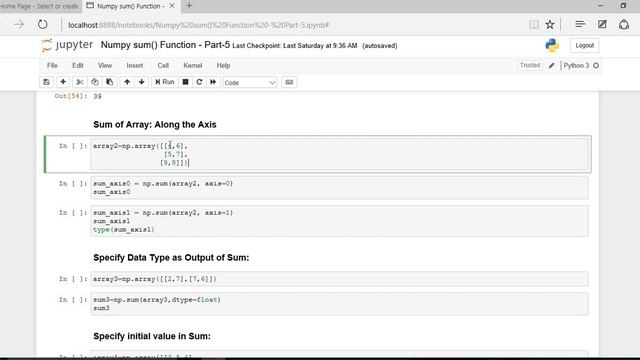The image size is (640, 360).
Task: Run the selected cell
Action: pos(165,82)
